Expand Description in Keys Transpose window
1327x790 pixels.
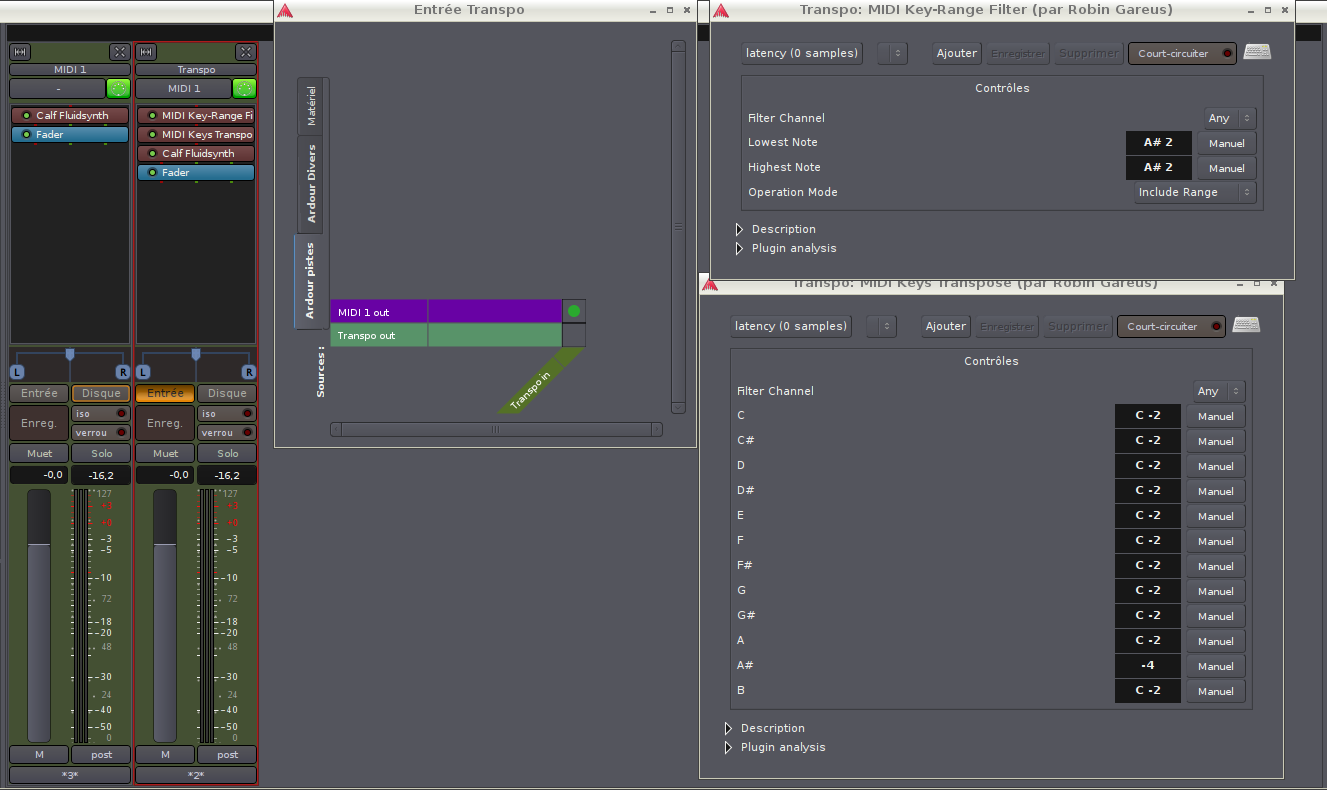[x=729, y=728]
